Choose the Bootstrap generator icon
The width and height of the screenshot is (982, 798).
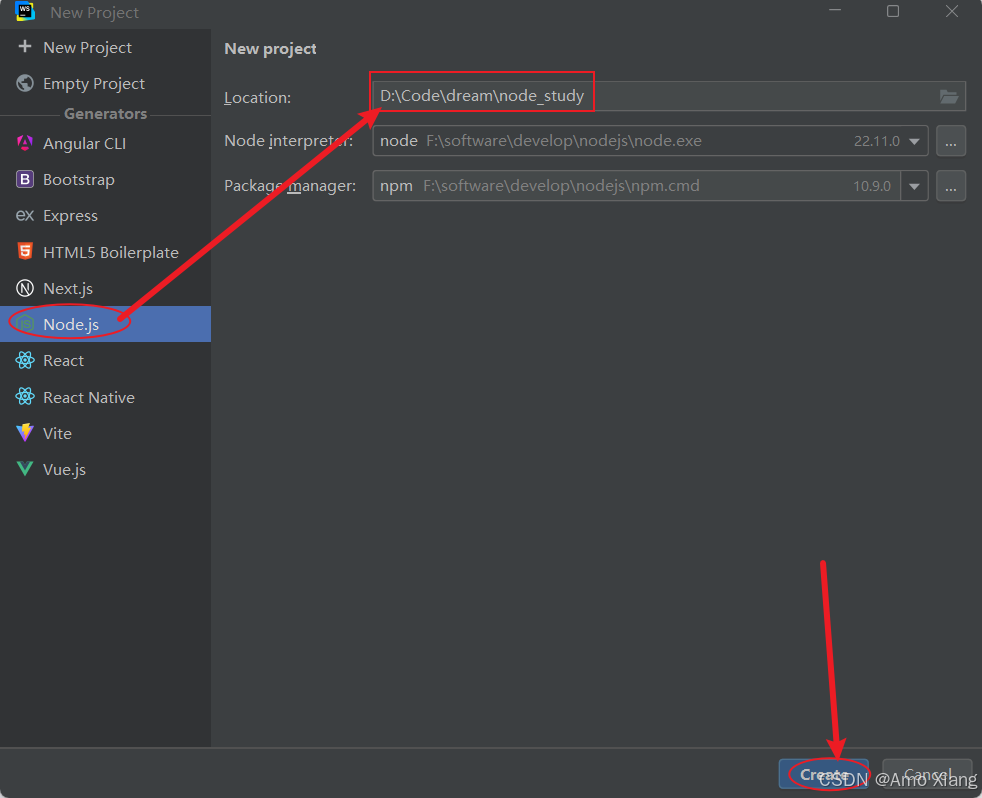(24, 179)
